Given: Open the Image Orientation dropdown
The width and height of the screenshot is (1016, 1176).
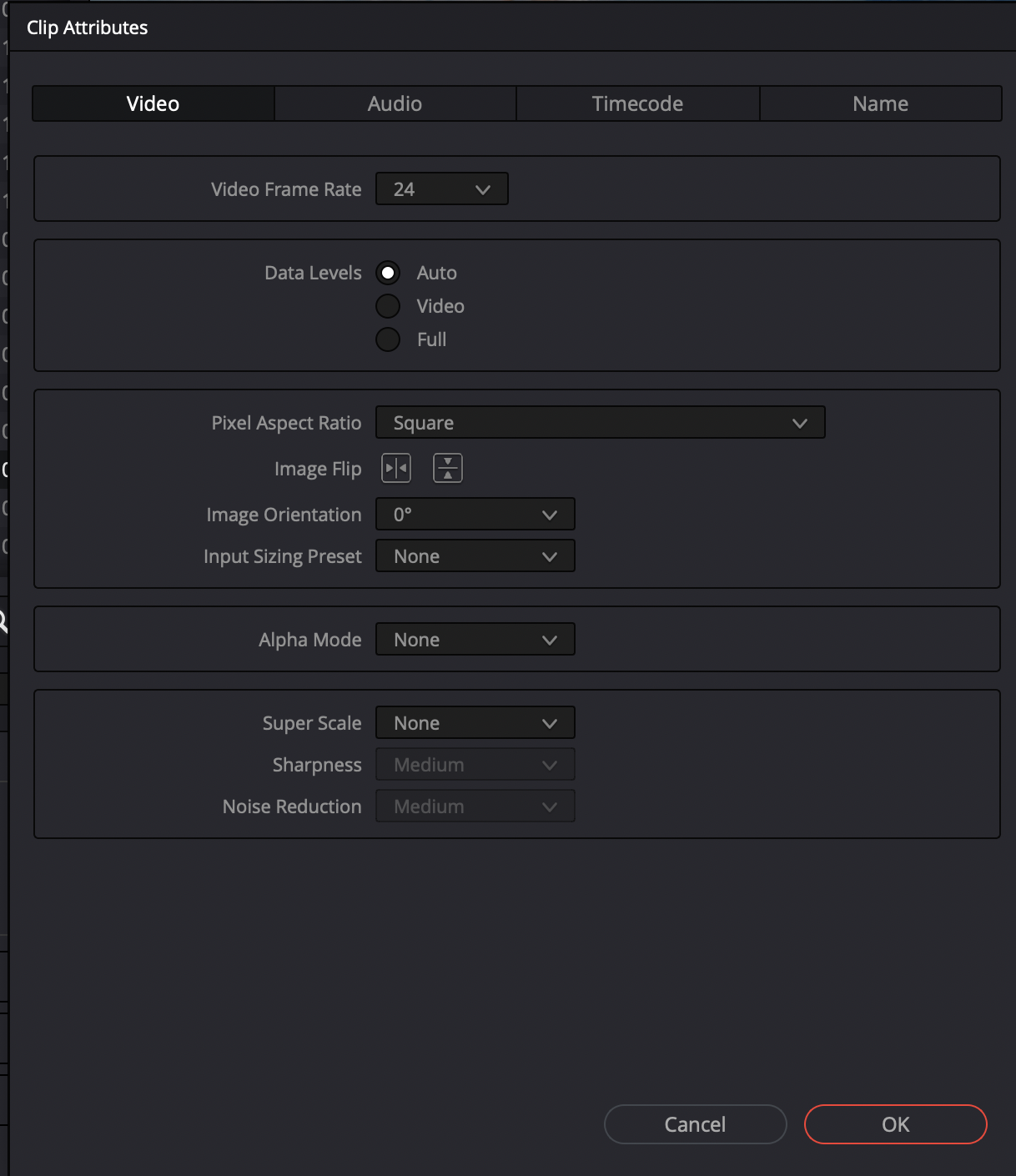Looking at the screenshot, I should tap(475, 514).
